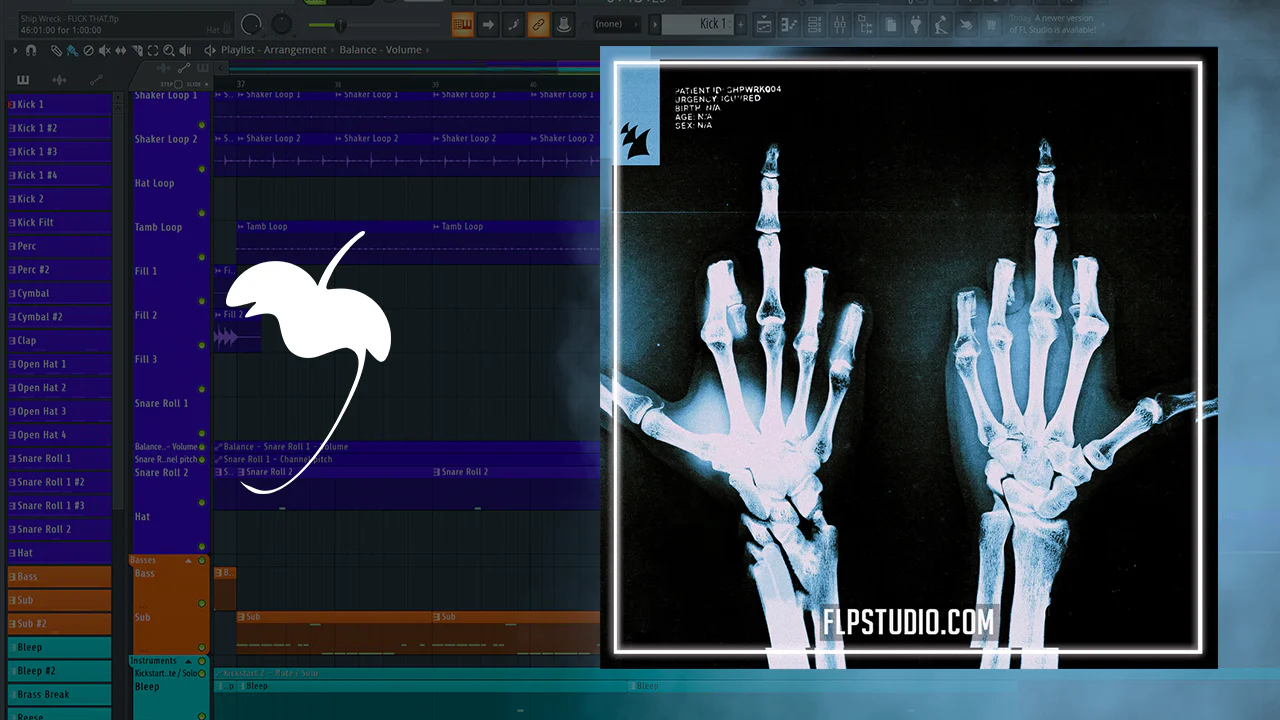
Task: Open the Playlist view icon
Action: pos(764,24)
